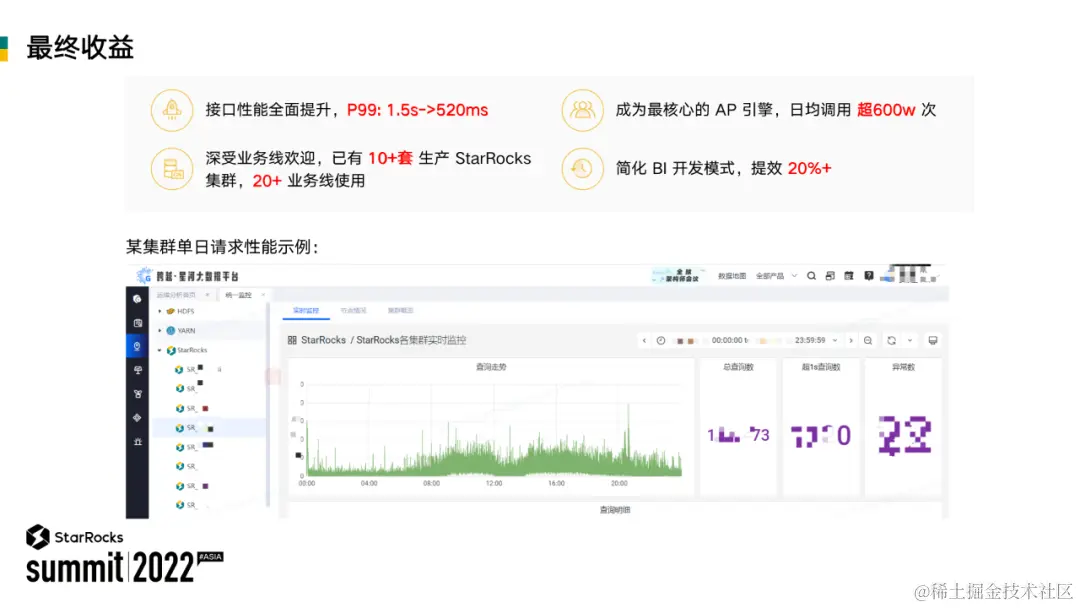The image size is (1080, 608).
Task: Click the highlighted blue monitoring sidebar icon
Action: pyautogui.click(x=137, y=346)
